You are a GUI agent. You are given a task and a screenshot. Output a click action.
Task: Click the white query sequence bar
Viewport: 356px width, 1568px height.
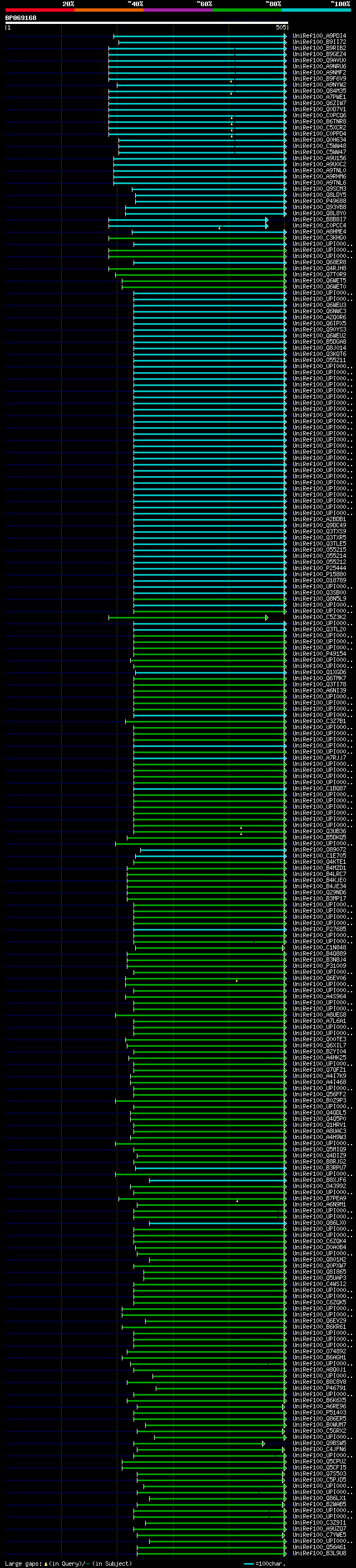click(147, 22)
